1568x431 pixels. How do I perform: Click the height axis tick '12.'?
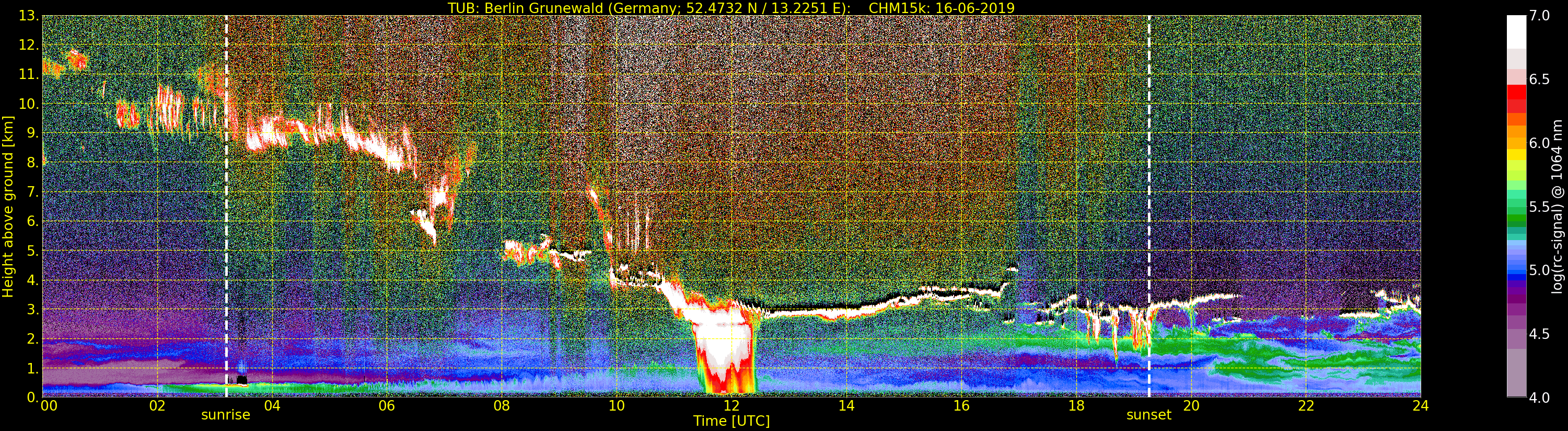click(29, 45)
